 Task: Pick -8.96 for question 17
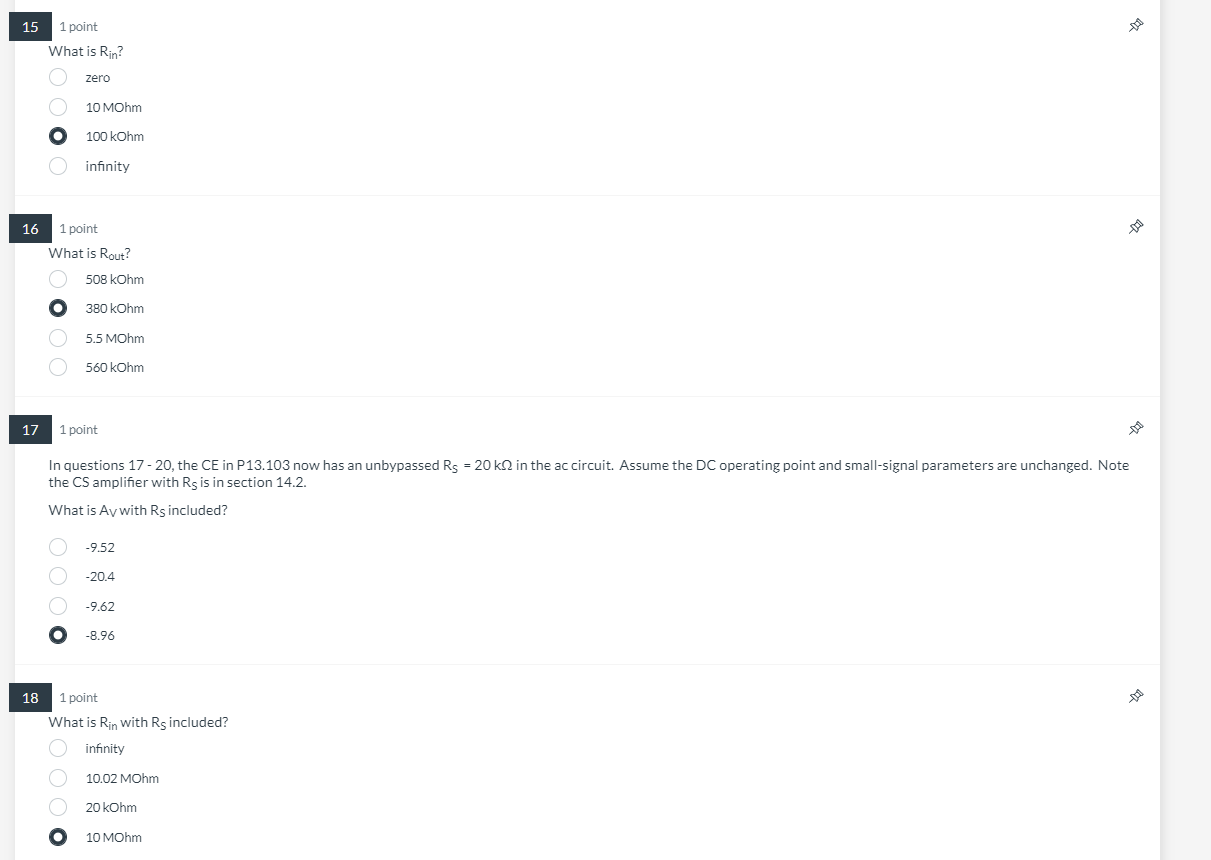click(59, 635)
